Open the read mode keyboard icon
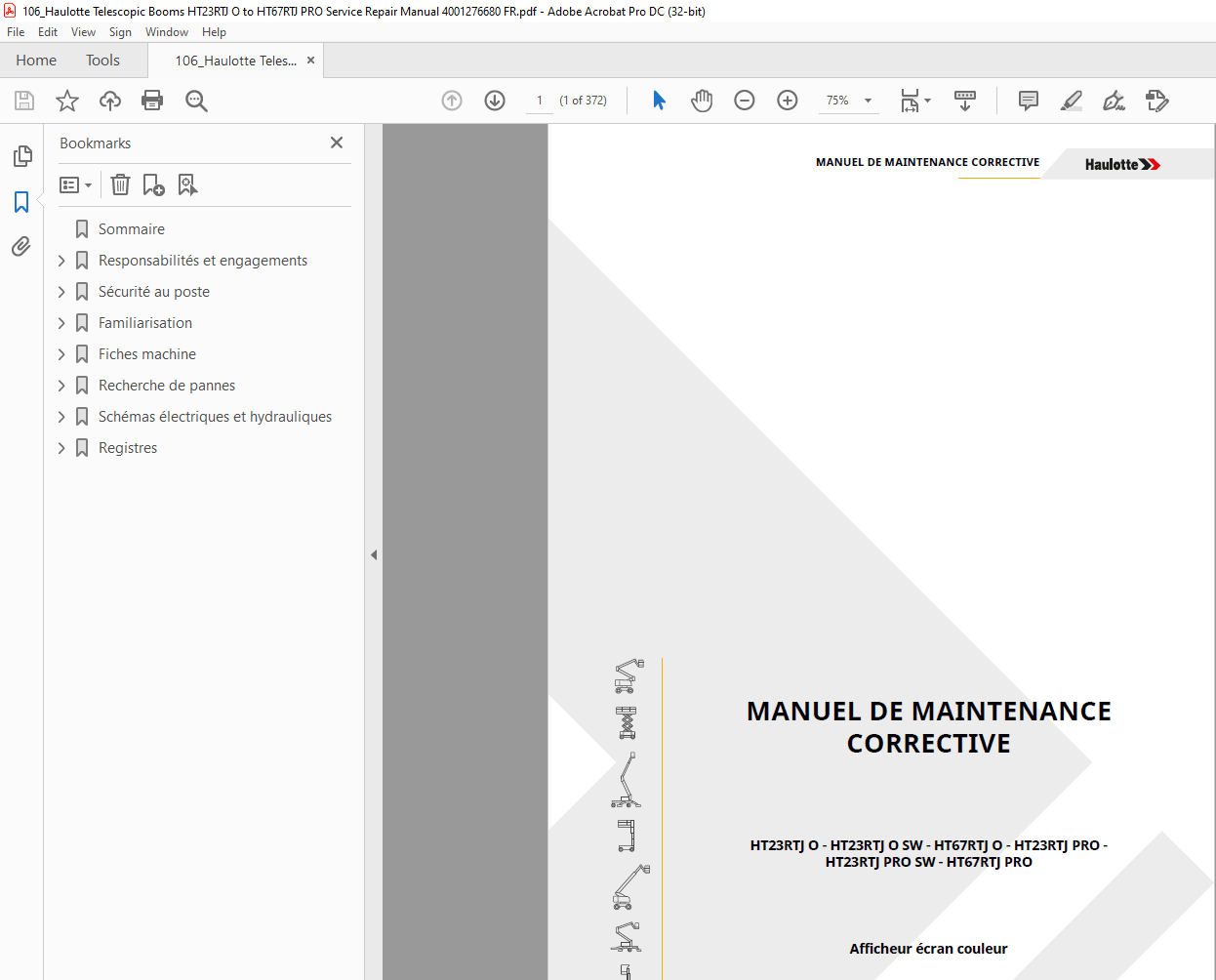This screenshot has height=980, width=1216. (965, 101)
